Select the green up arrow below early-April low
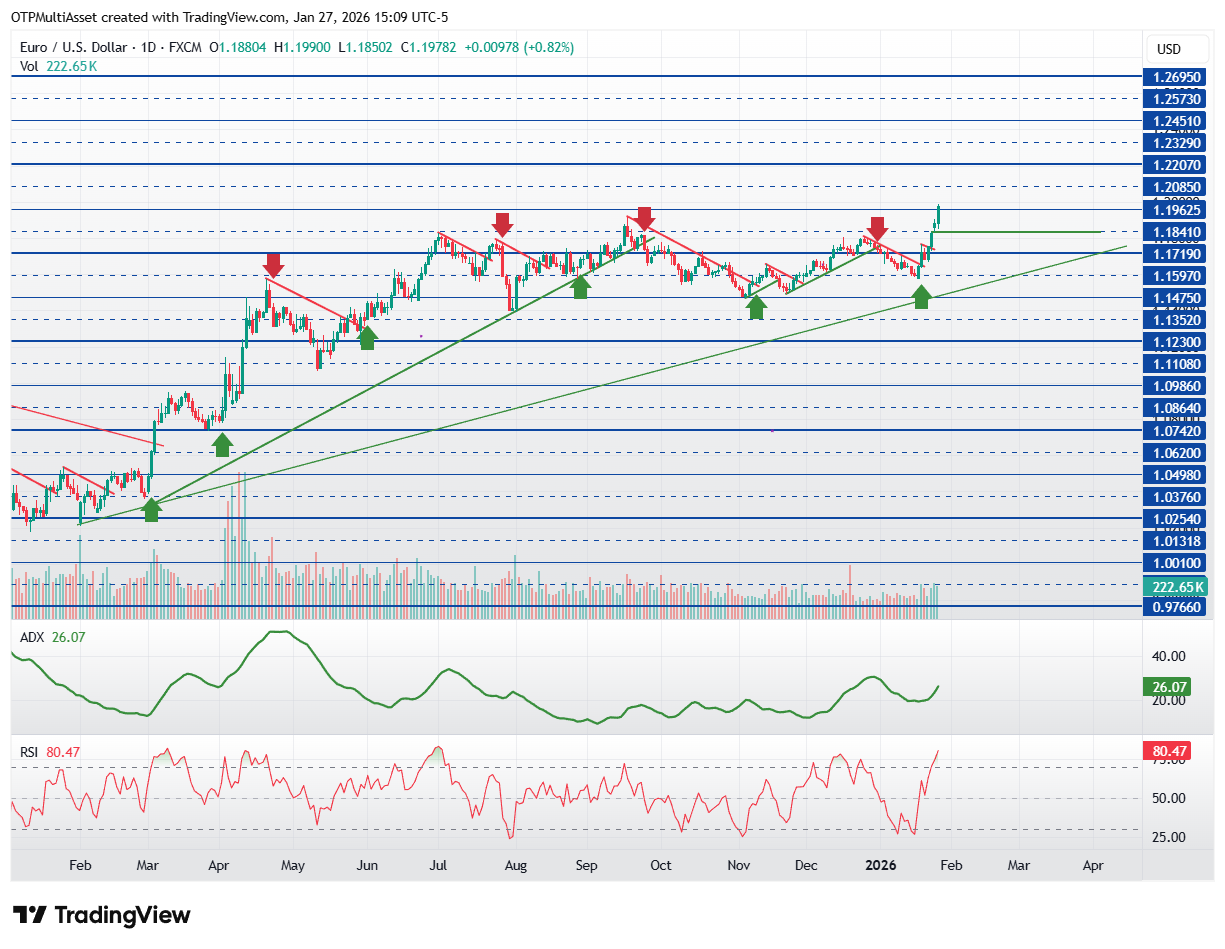 coord(222,445)
